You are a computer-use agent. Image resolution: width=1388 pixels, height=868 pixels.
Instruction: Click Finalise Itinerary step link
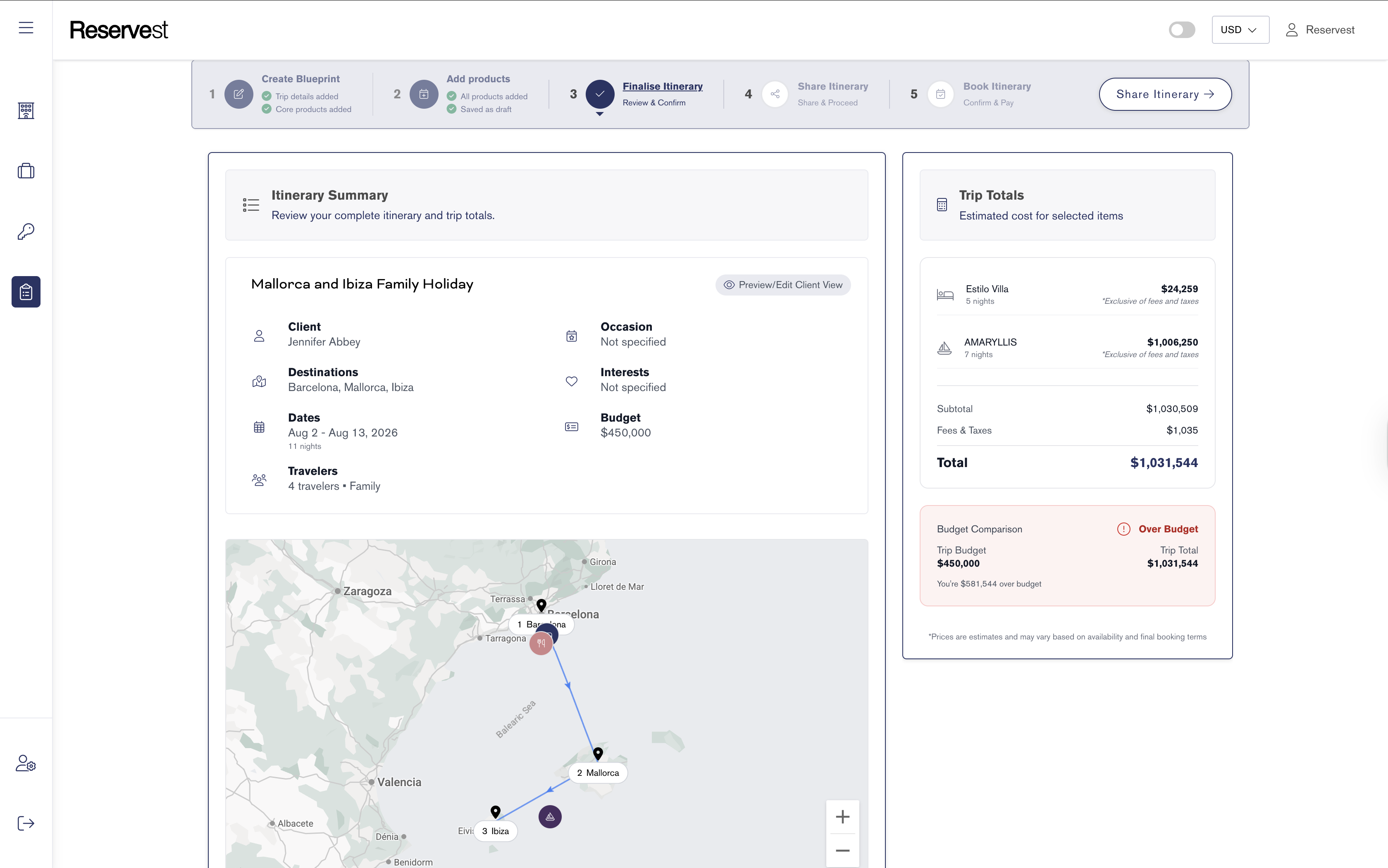pyautogui.click(x=662, y=86)
